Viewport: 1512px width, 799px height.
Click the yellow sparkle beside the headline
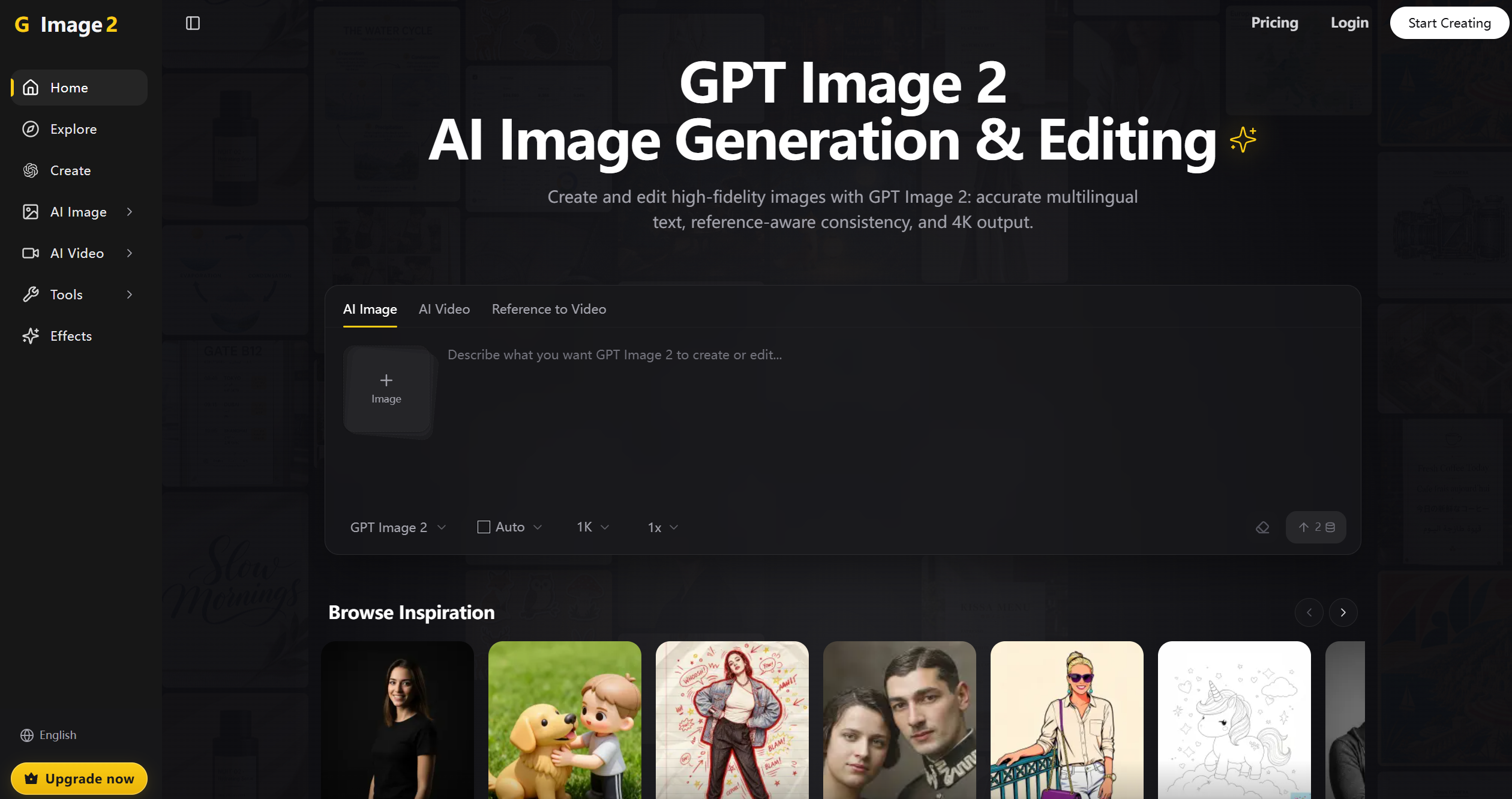click(1243, 139)
